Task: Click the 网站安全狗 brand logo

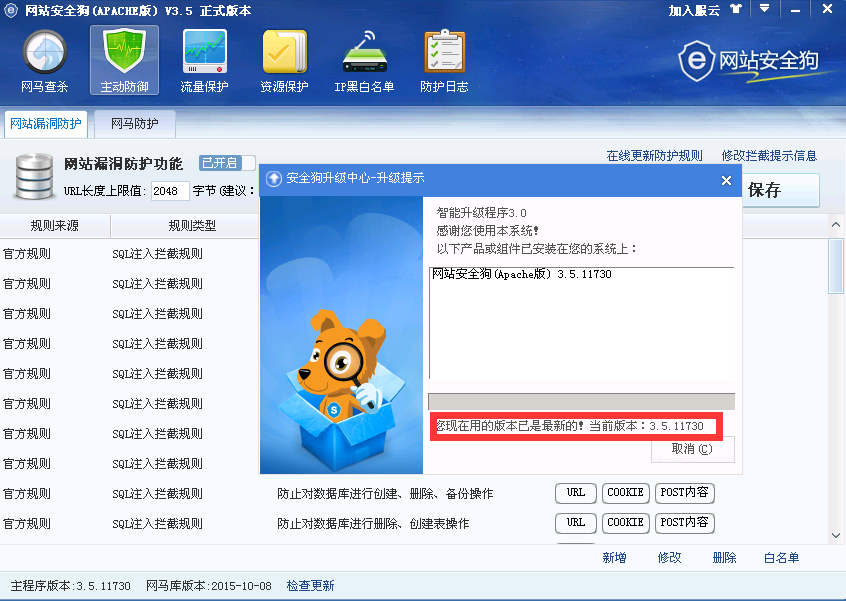Action: tap(749, 61)
